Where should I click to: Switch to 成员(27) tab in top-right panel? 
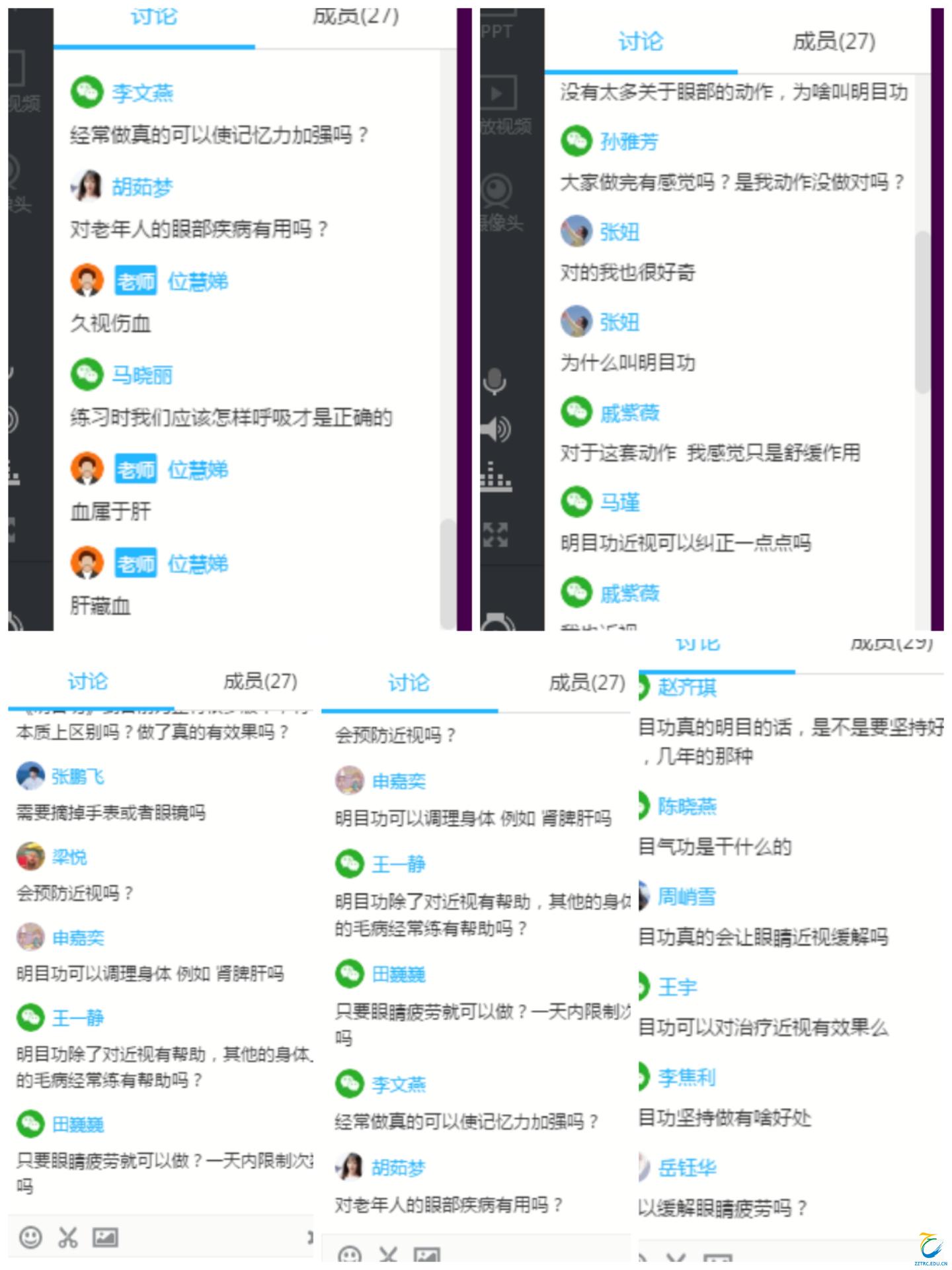834,42
